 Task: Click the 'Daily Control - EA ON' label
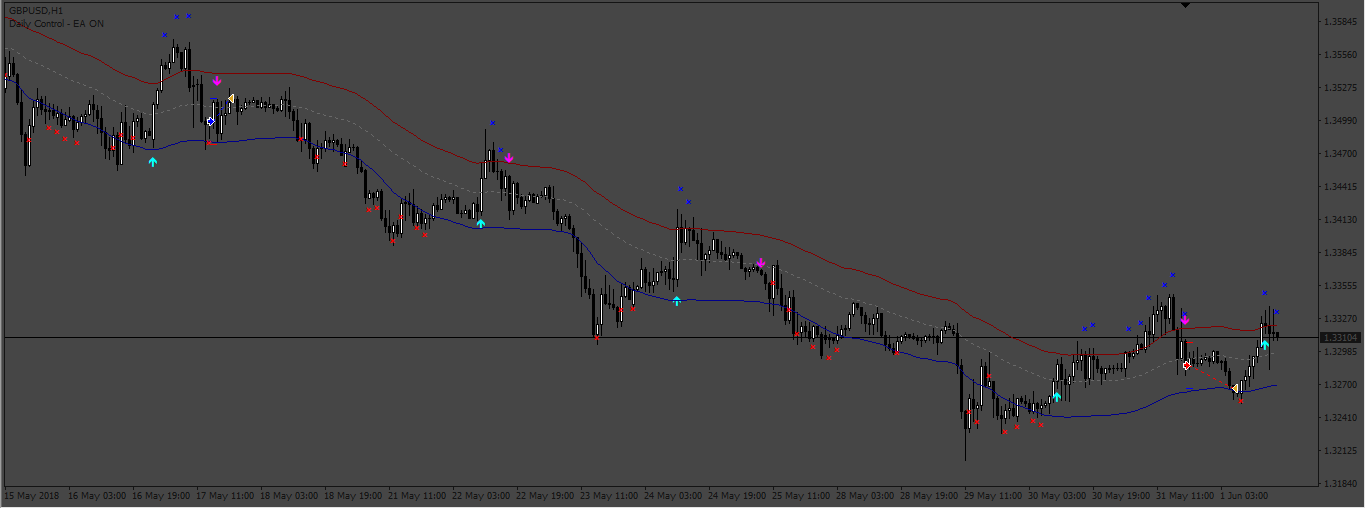tap(56, 23)
